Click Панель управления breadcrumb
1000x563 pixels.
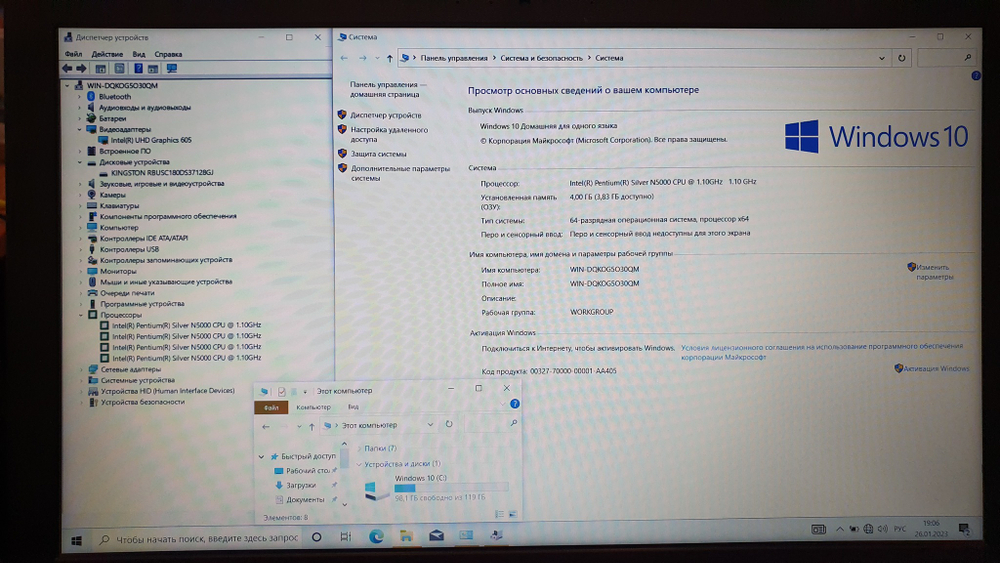point(453,58)
